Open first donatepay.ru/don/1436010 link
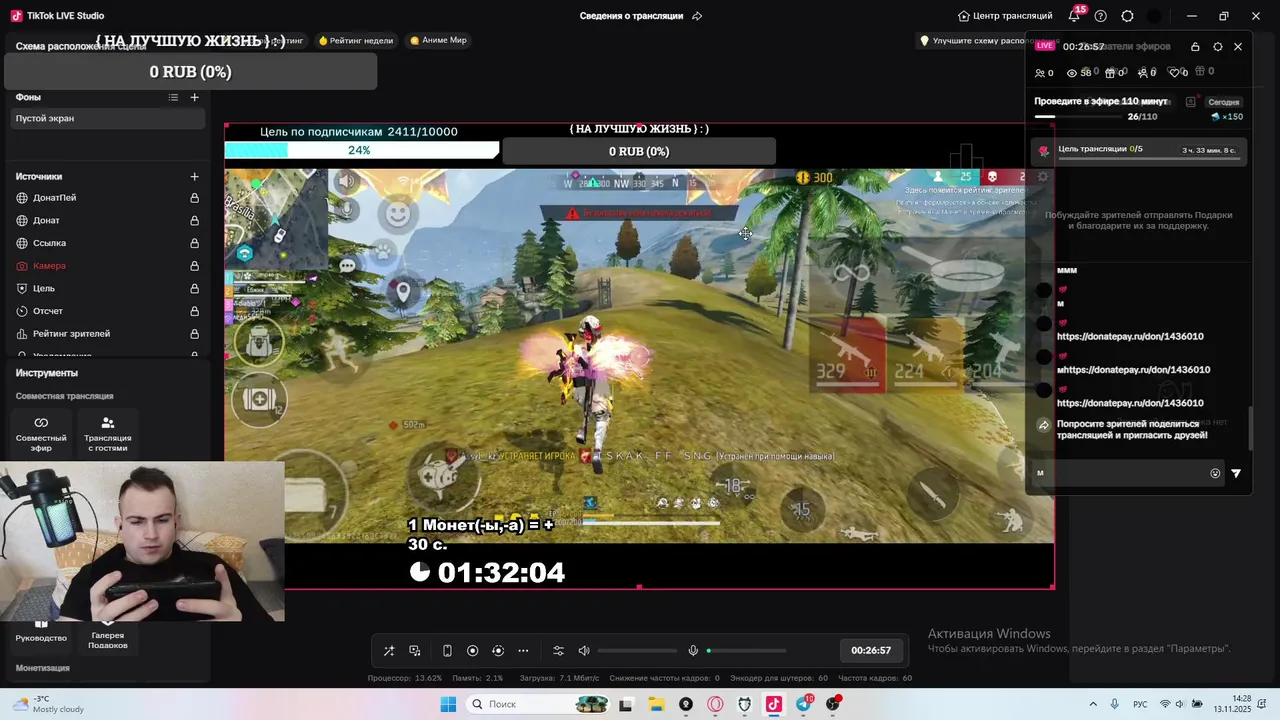This screenshot has width=1280, height=720. [x=1130, y=336]
